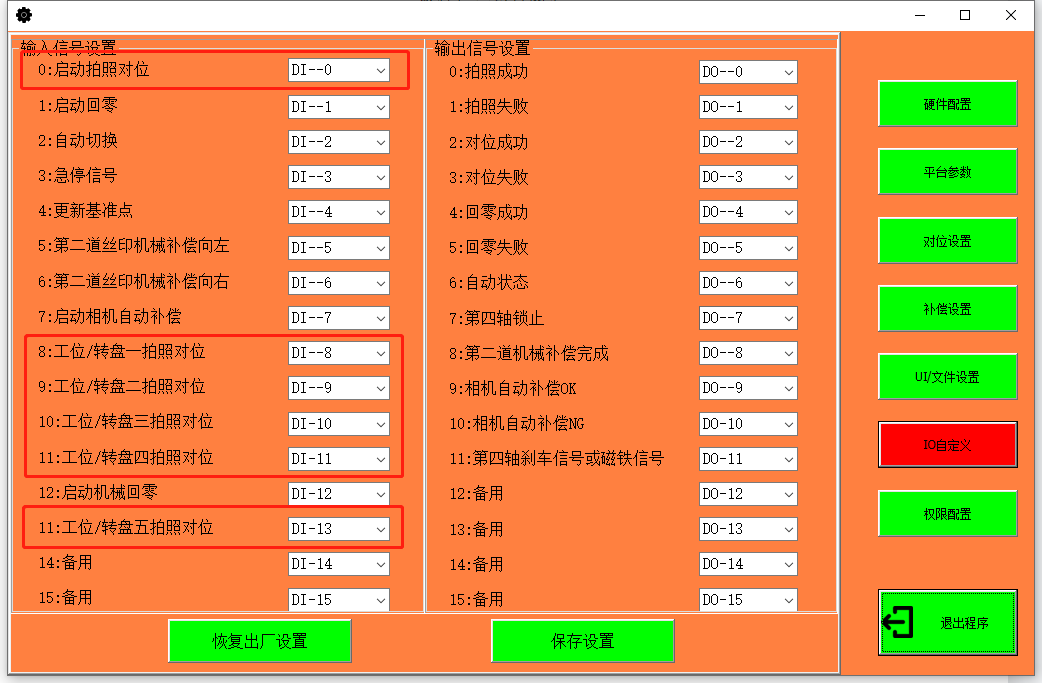Click the gear icon in title bar
Image resolution: width=1042 pixels, height=683 pixels.
pos(24,15)
